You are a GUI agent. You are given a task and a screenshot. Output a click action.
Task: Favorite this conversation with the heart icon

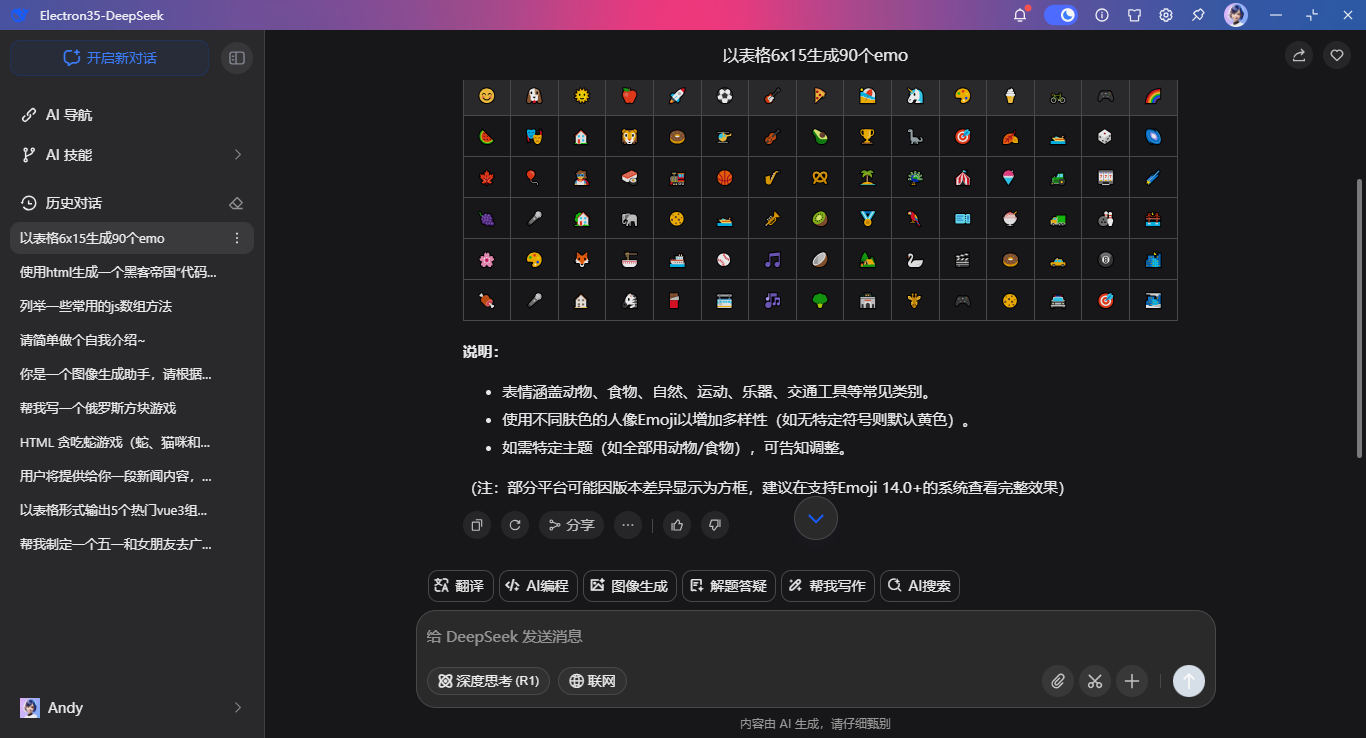tap(1336, 55)
